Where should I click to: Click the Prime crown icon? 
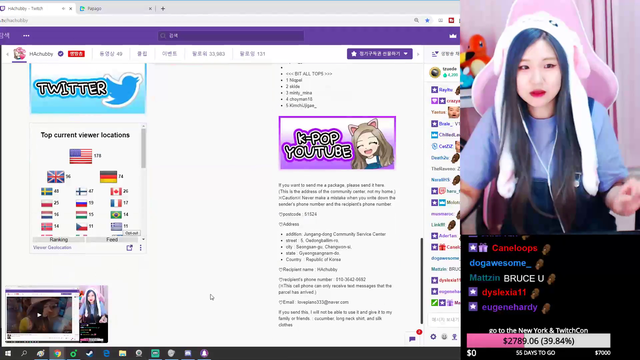pyautogui.click(x=453, y=36)
